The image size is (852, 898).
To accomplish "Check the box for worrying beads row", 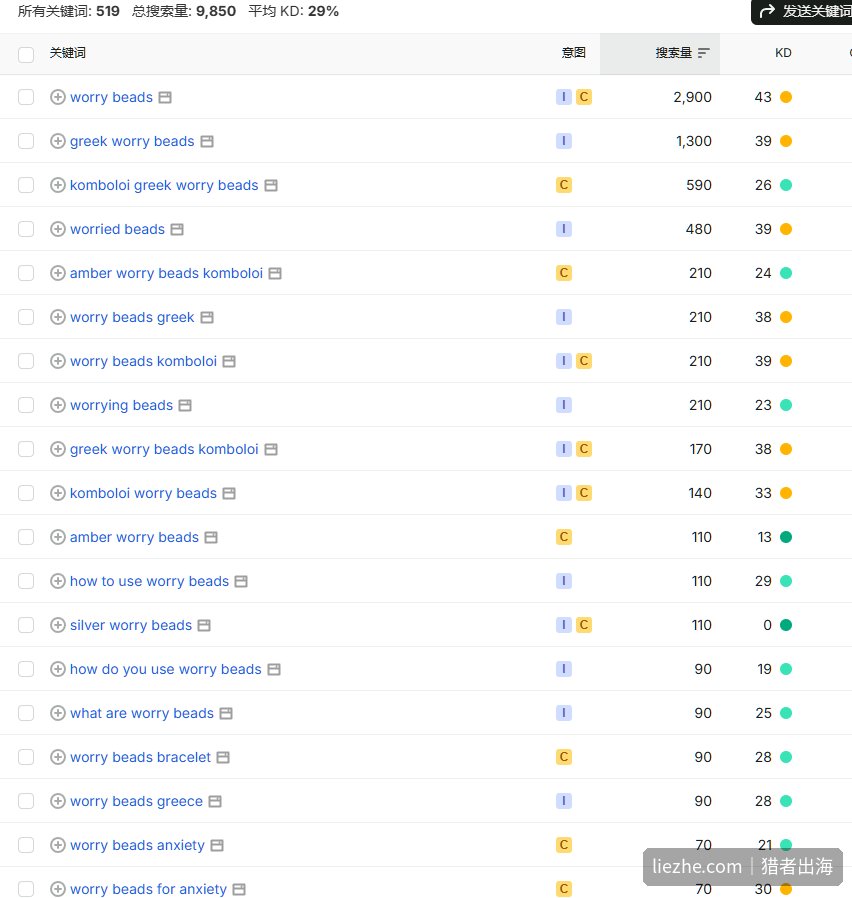I will [26, 405].
